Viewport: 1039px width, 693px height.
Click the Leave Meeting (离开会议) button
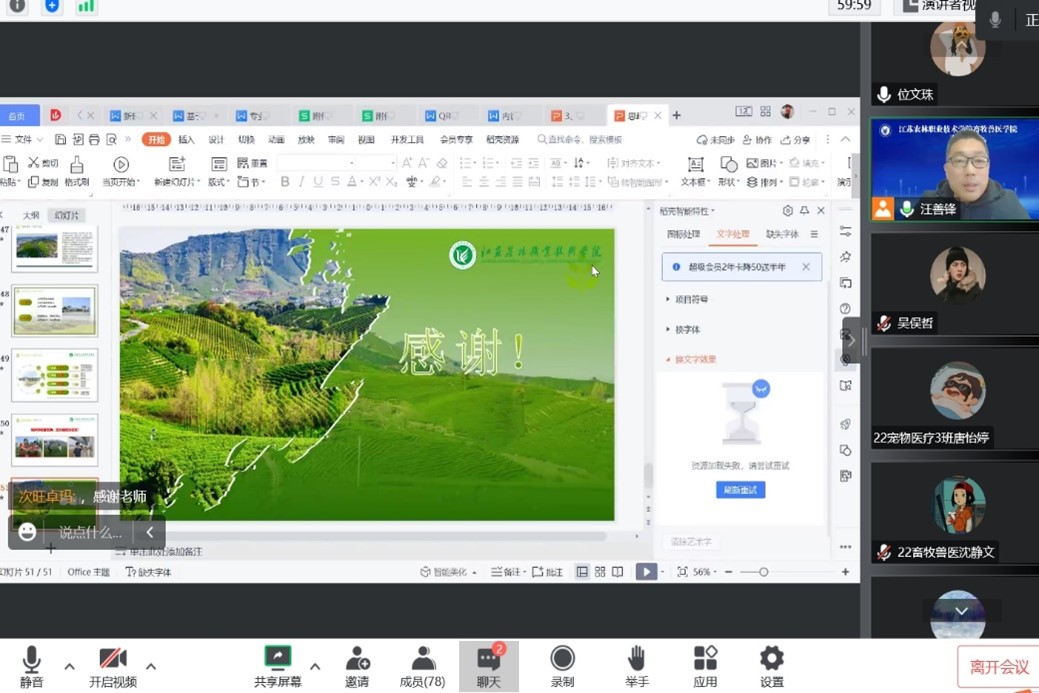[x=998, y=667]
